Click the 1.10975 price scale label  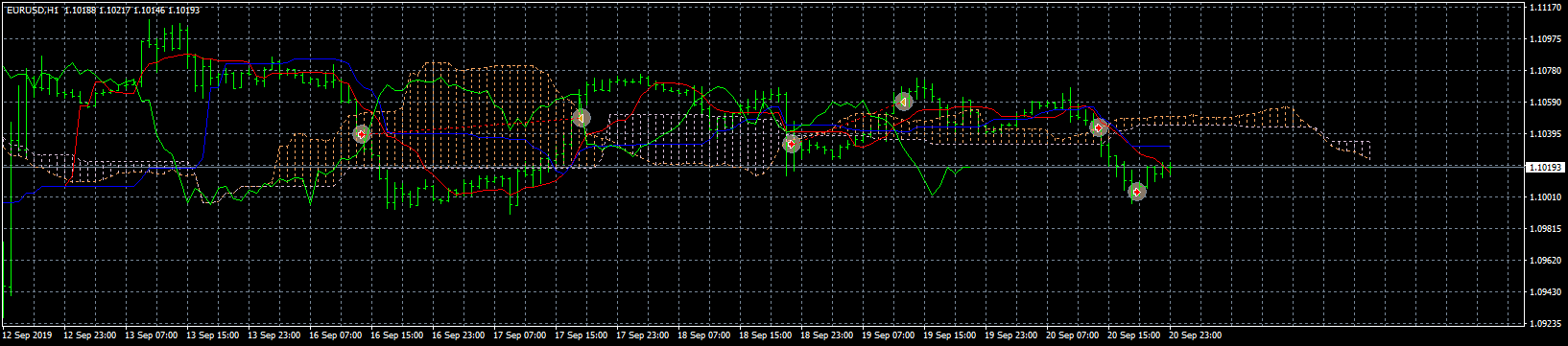(x=1546, y=39)
